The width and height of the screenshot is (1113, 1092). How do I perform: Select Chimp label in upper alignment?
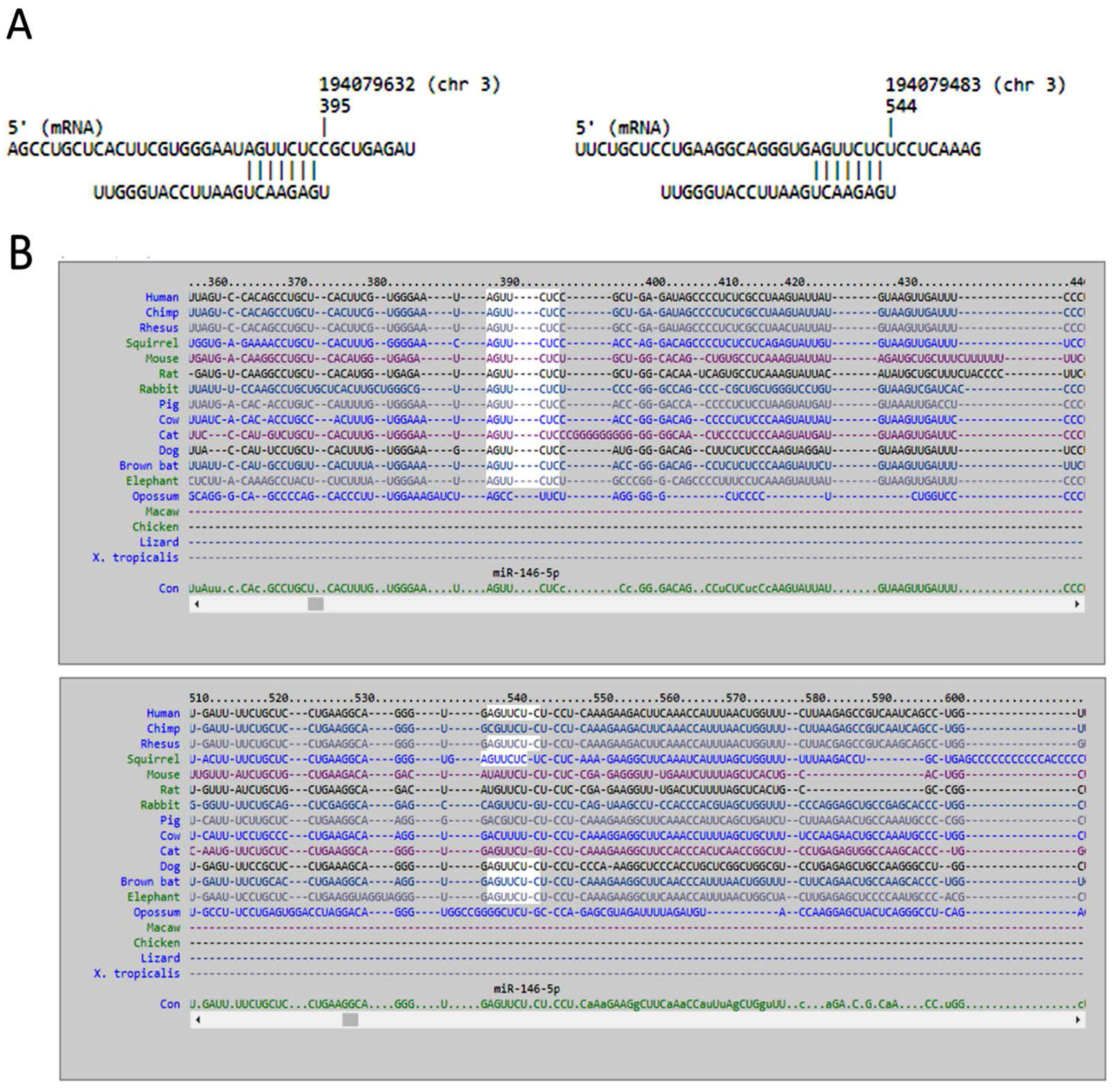click(162, 313)
